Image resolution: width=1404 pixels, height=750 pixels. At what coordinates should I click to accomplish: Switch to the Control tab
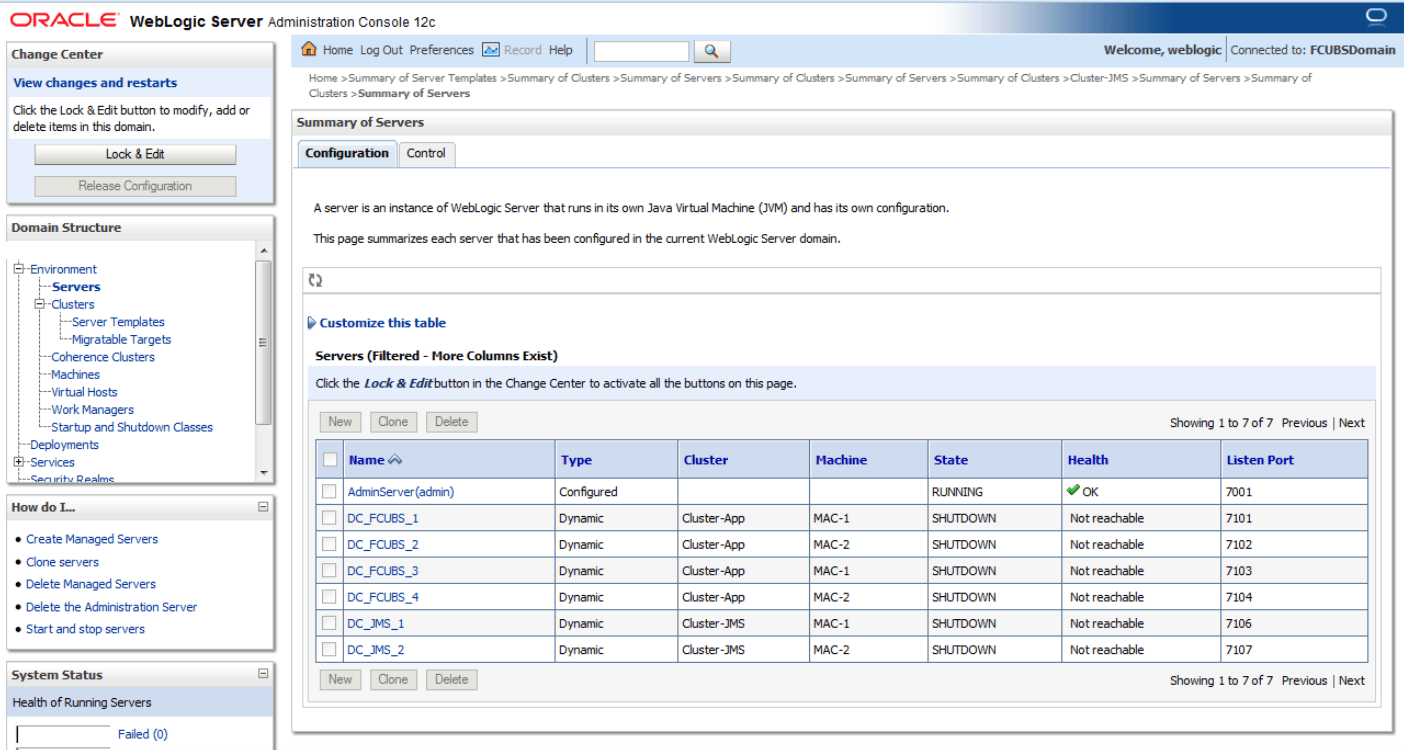click(427, 153)
